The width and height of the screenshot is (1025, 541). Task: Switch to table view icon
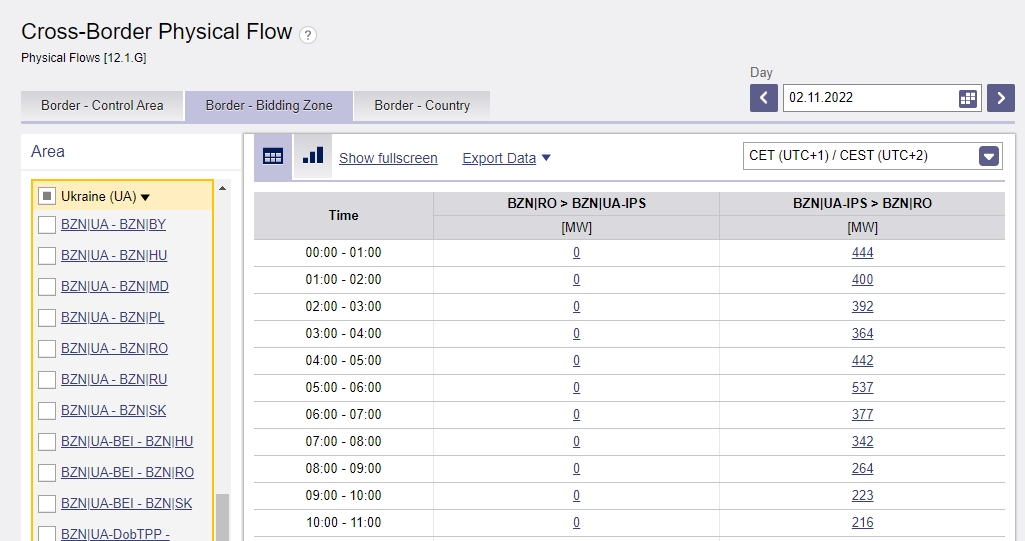tap(273, 156)
